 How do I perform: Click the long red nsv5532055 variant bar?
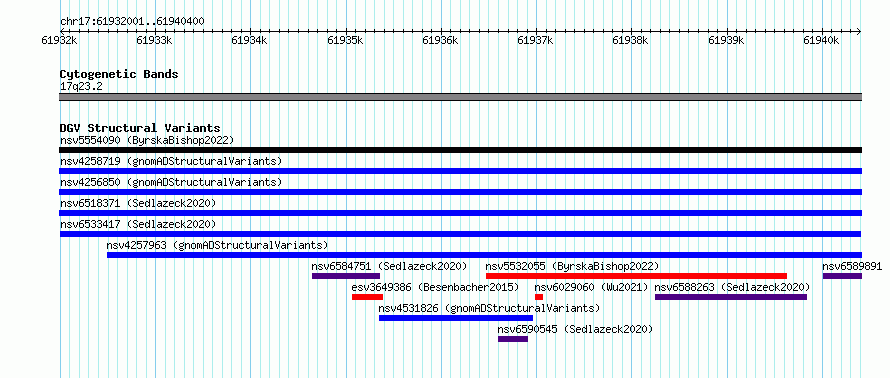[636, 276]
